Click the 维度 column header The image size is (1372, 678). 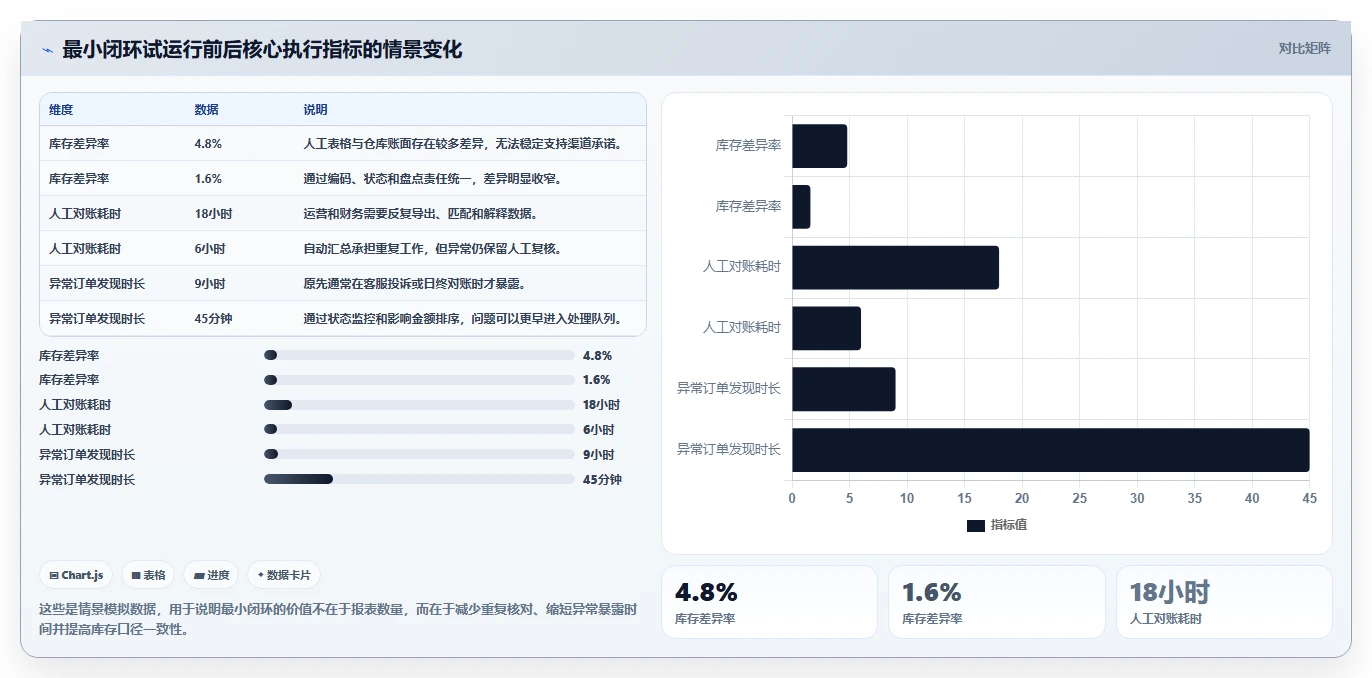click(x=61, y=110)
